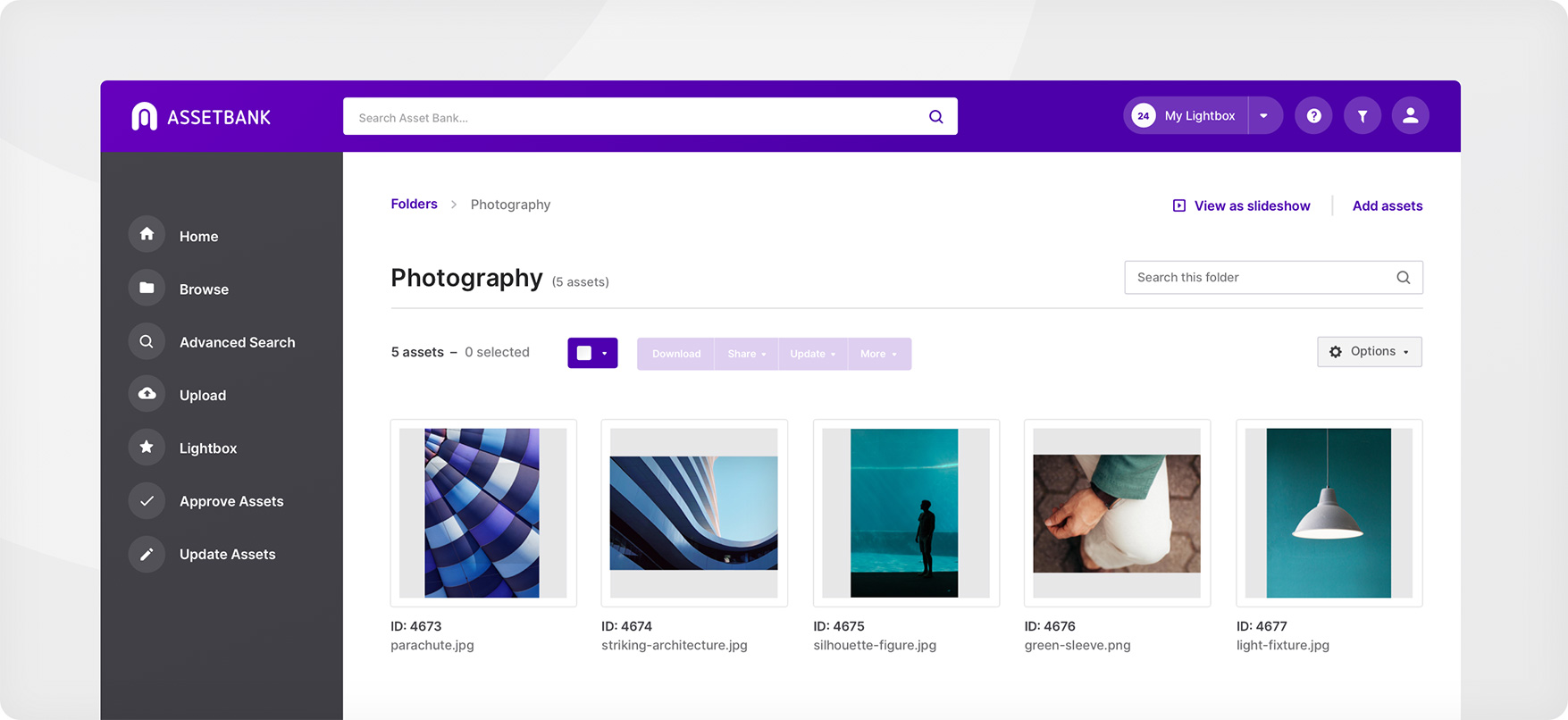The image size is (1568, 720).
Task: Click the parachute.jpg filename
Action: pyautogui.click(x=432, y=645)
